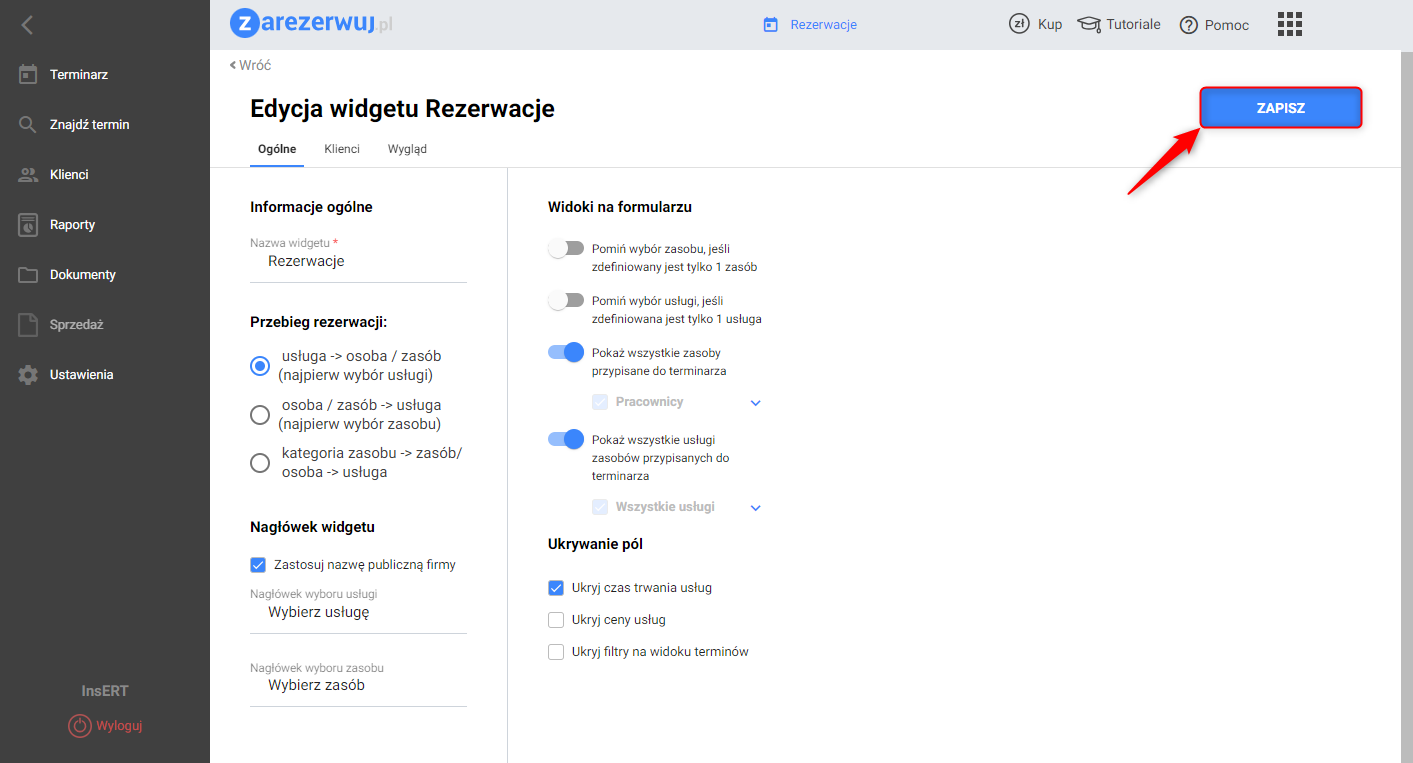Open the apps grid icon

(x=1290, y=25)
